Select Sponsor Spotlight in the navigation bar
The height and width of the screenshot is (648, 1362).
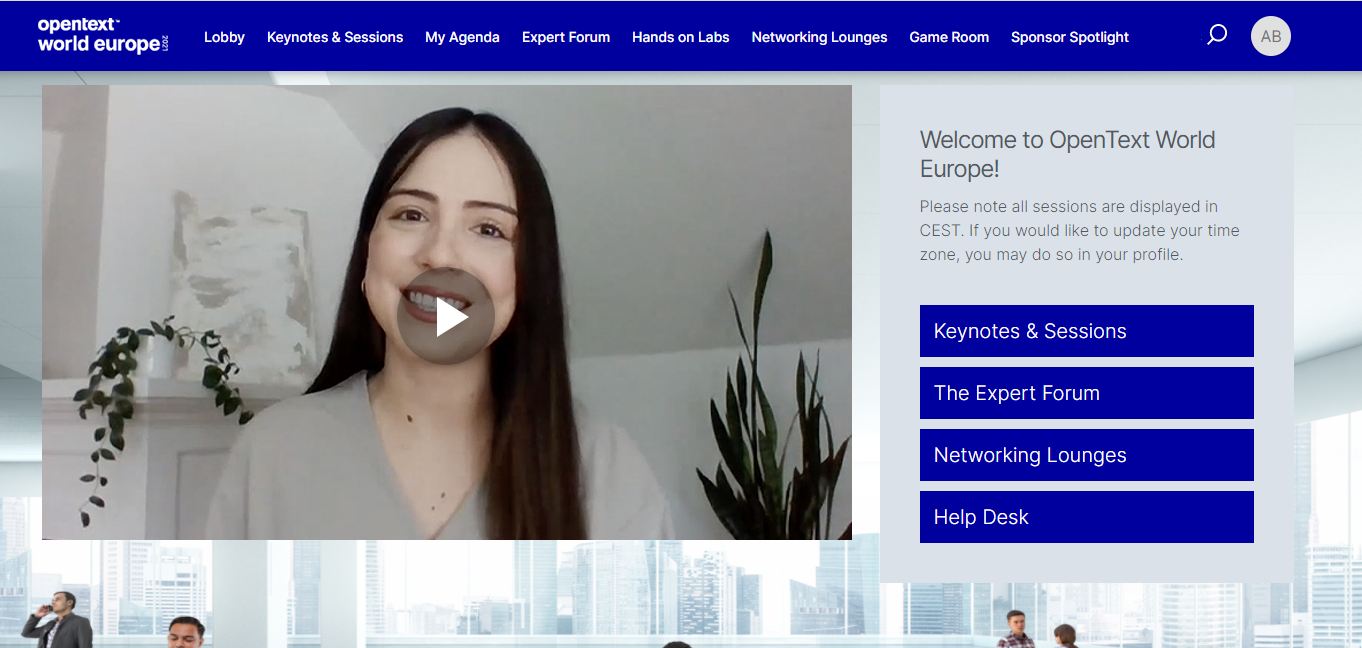(x=1070, y=37)
